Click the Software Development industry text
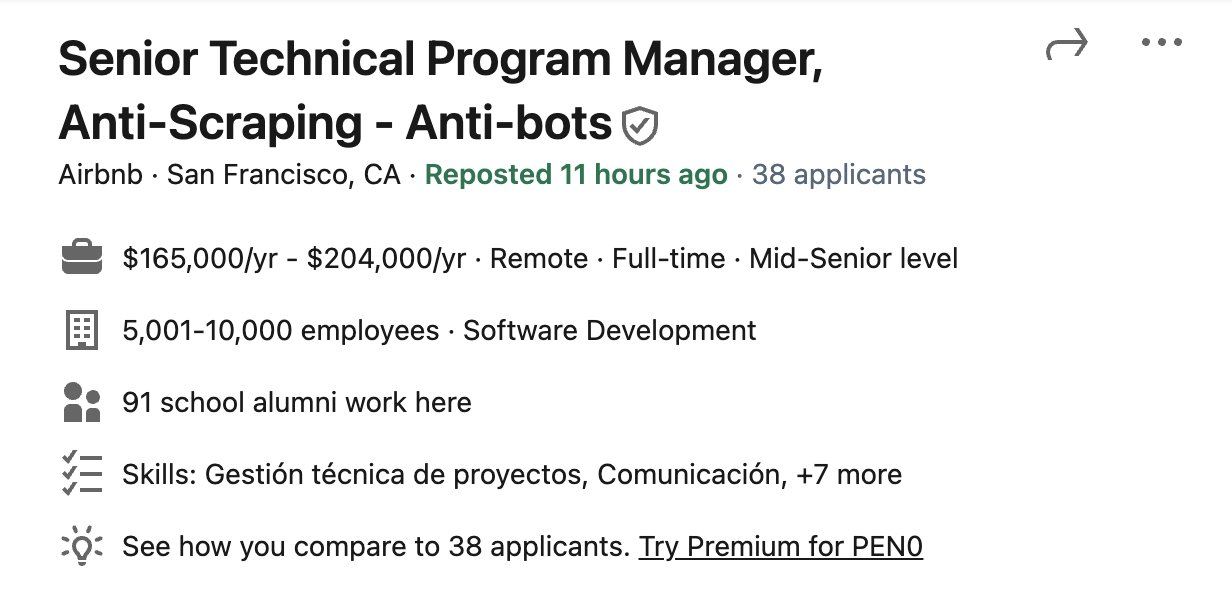 (x=609, y=331)
